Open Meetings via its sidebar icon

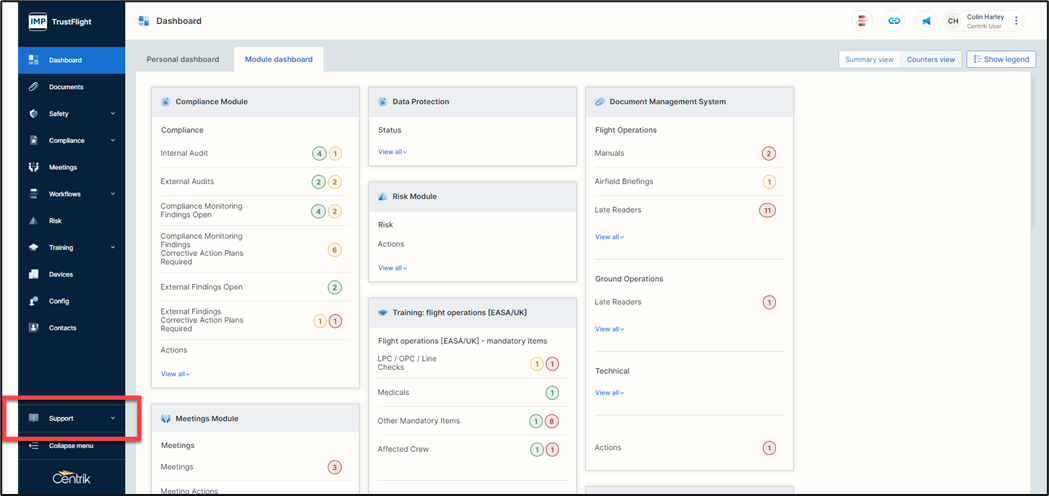[x=34, y=167]
